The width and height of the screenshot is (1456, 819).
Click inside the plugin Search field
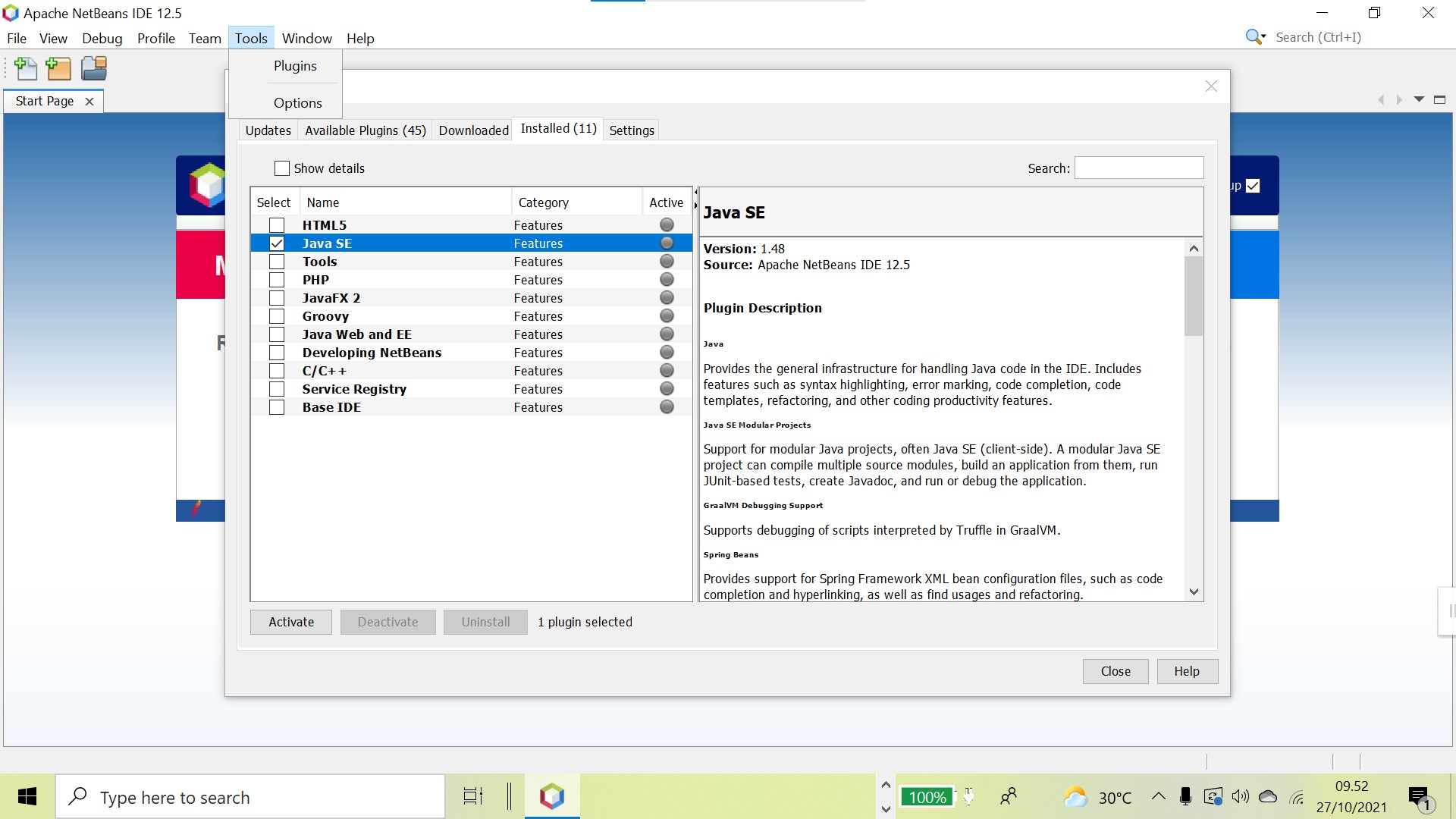tap(1139, 168)
